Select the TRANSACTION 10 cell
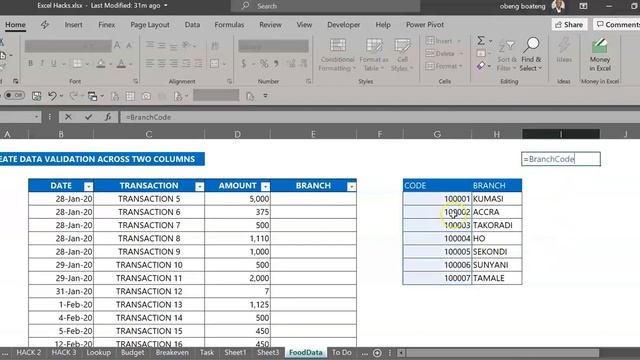This screenshot has width=640, height=360. (149, 265)
